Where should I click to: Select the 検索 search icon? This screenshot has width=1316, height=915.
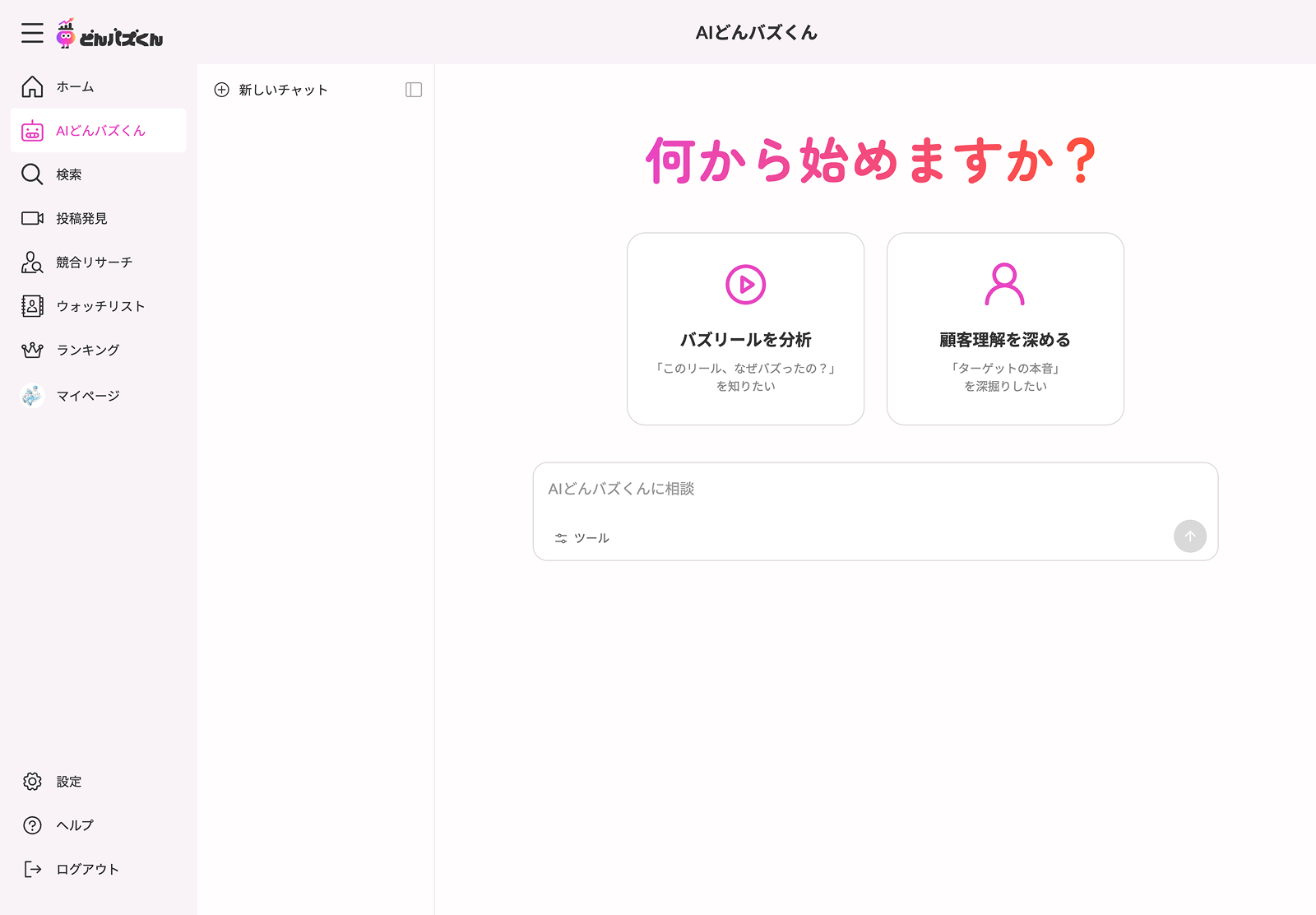[32, 174]
